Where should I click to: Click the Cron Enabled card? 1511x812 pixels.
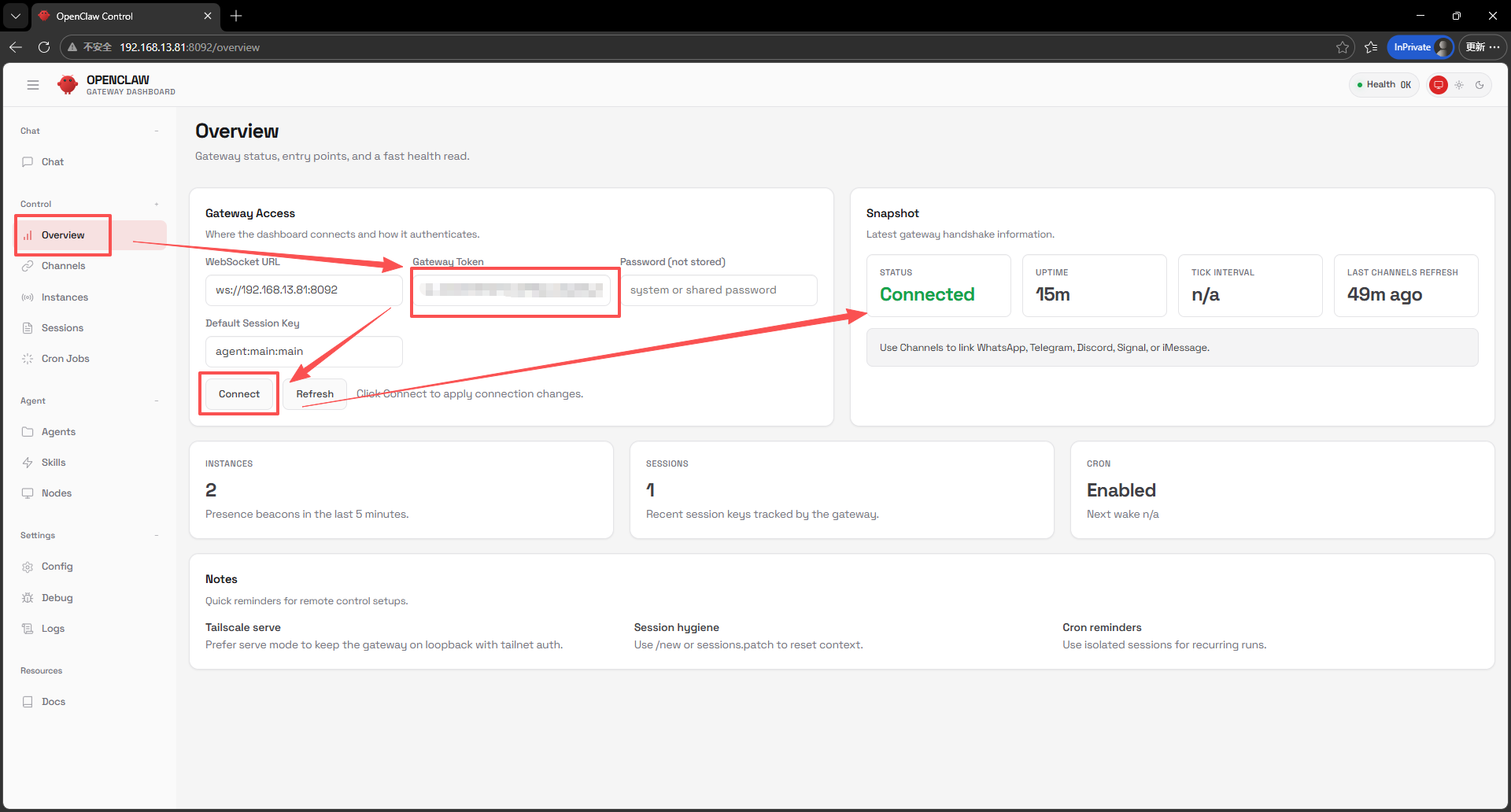[1283, 489]
